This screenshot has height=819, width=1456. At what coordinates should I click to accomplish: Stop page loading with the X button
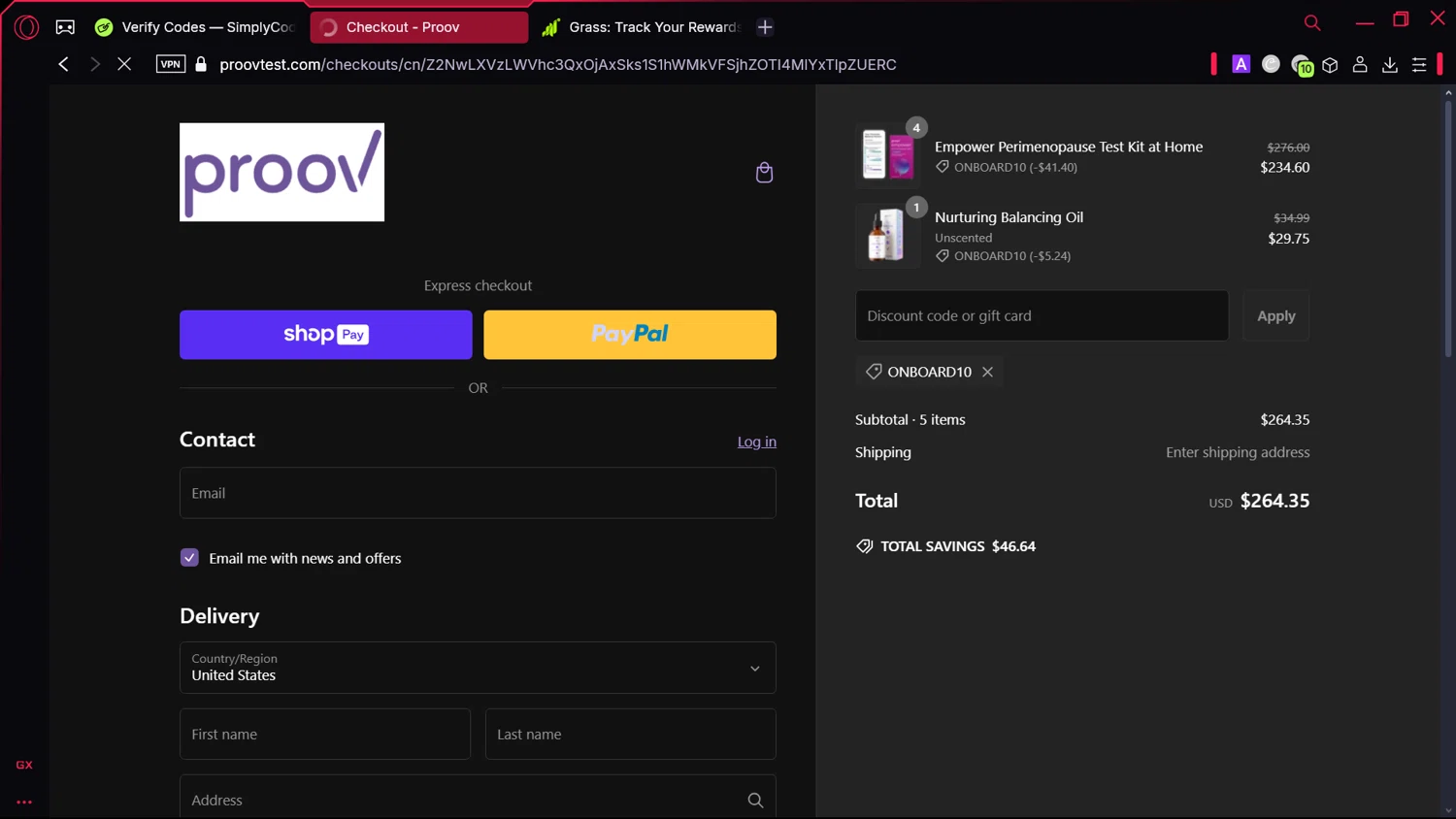pyautogui.click(x=124, y=64)
